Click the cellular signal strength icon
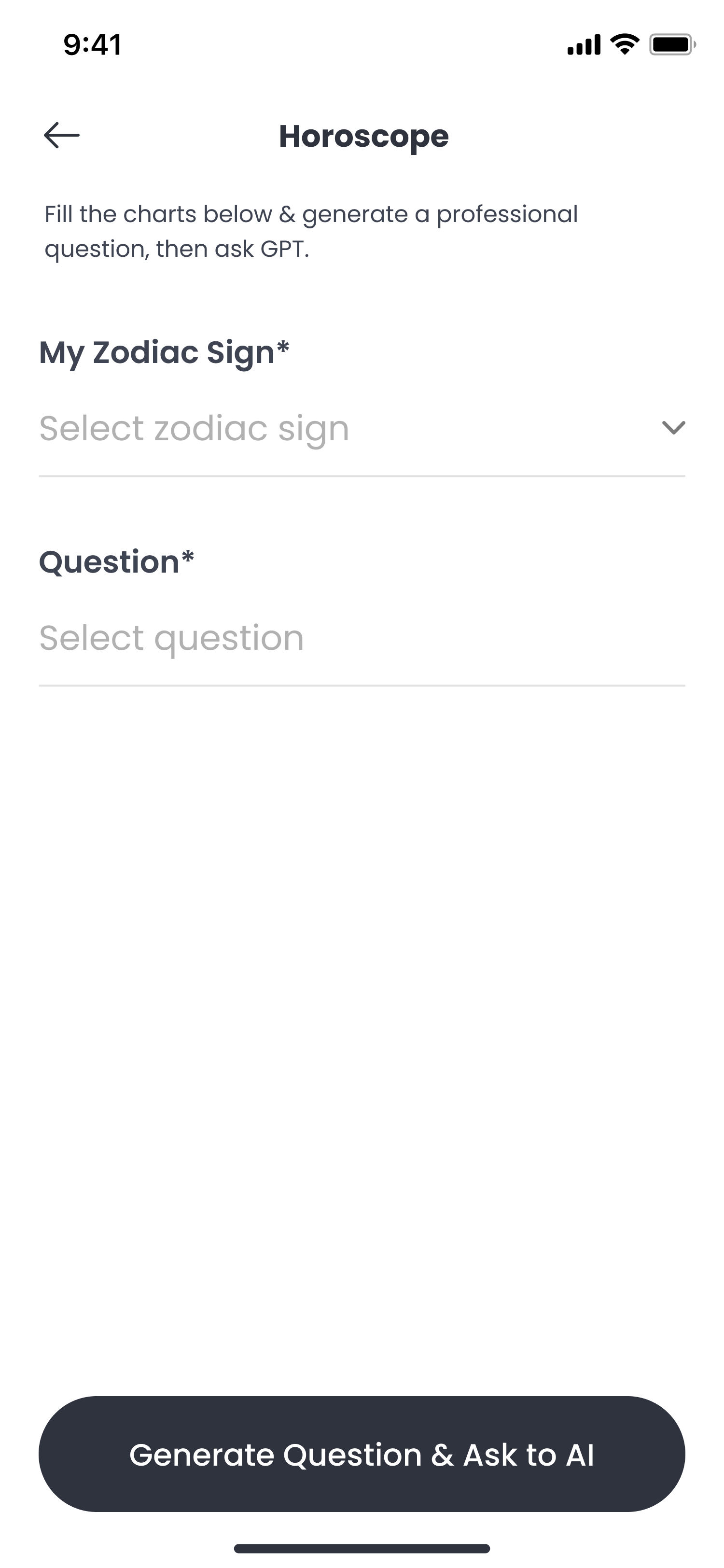Screen dimensions: 724x1568 [x=584, y=45]
